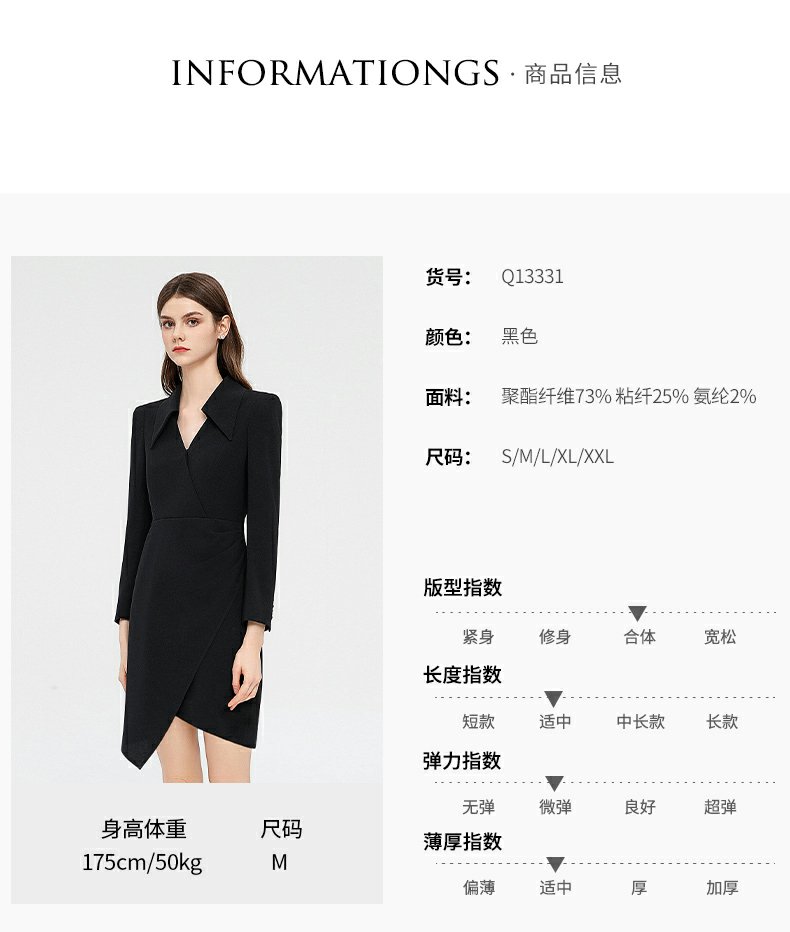Click the black dress model photo
This screenshot has height=932, width=790.
click(197, 520)
